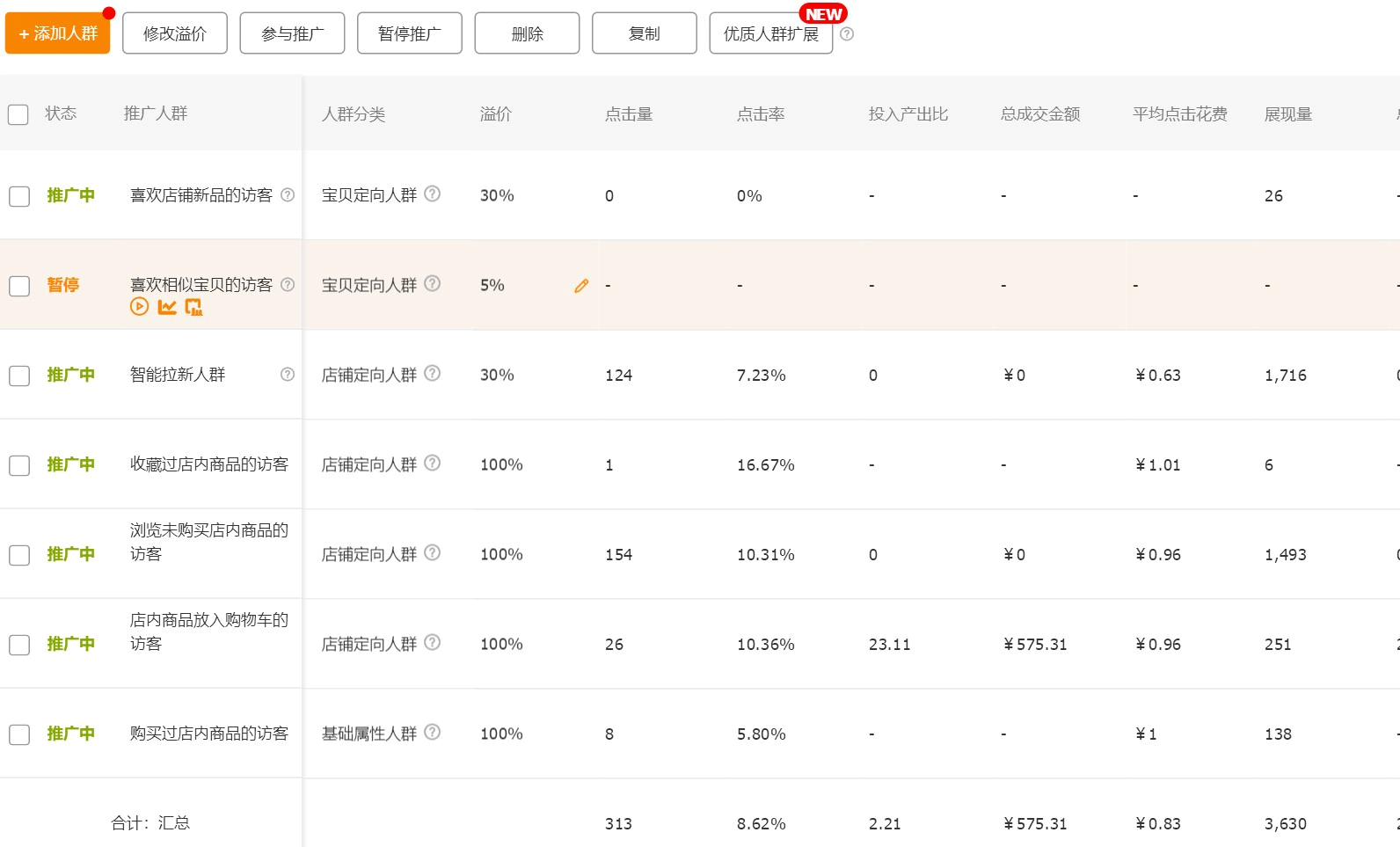Click help icon next to 基础属性人群
Viewport: 1400px width, 847px height.
[433, 732]
